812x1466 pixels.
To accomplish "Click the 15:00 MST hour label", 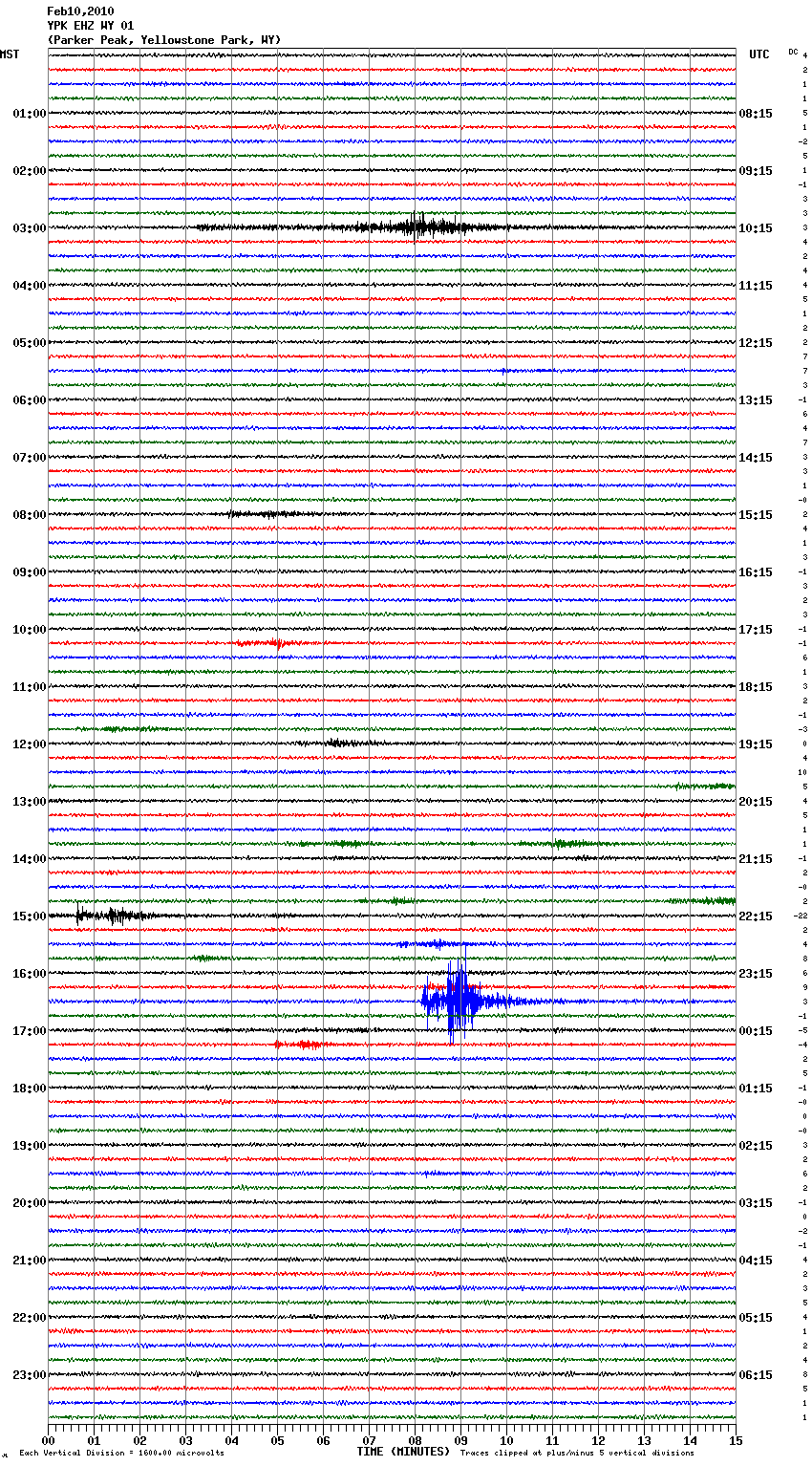I will point(30,916).
